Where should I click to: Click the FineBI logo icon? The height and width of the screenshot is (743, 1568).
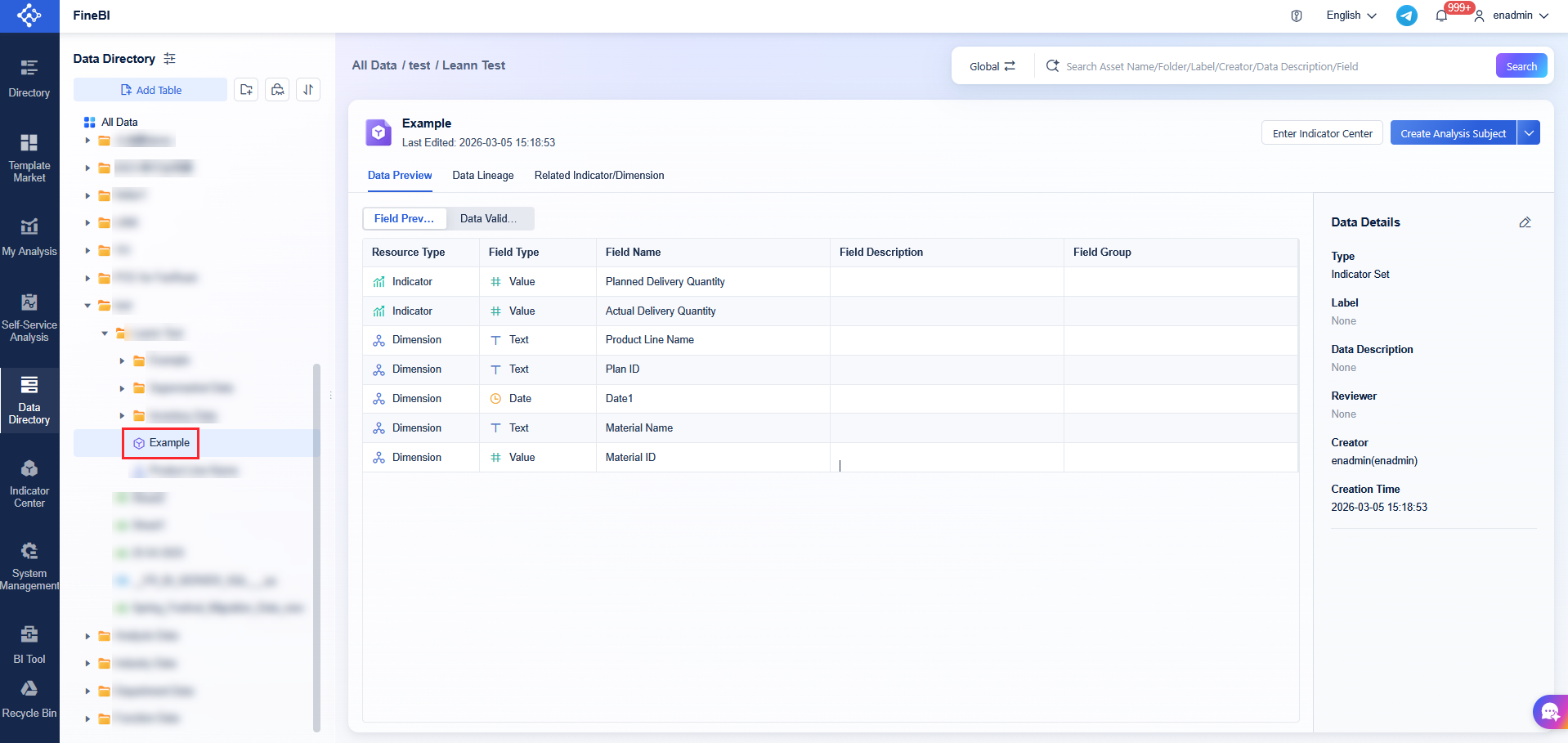[29, 16]
